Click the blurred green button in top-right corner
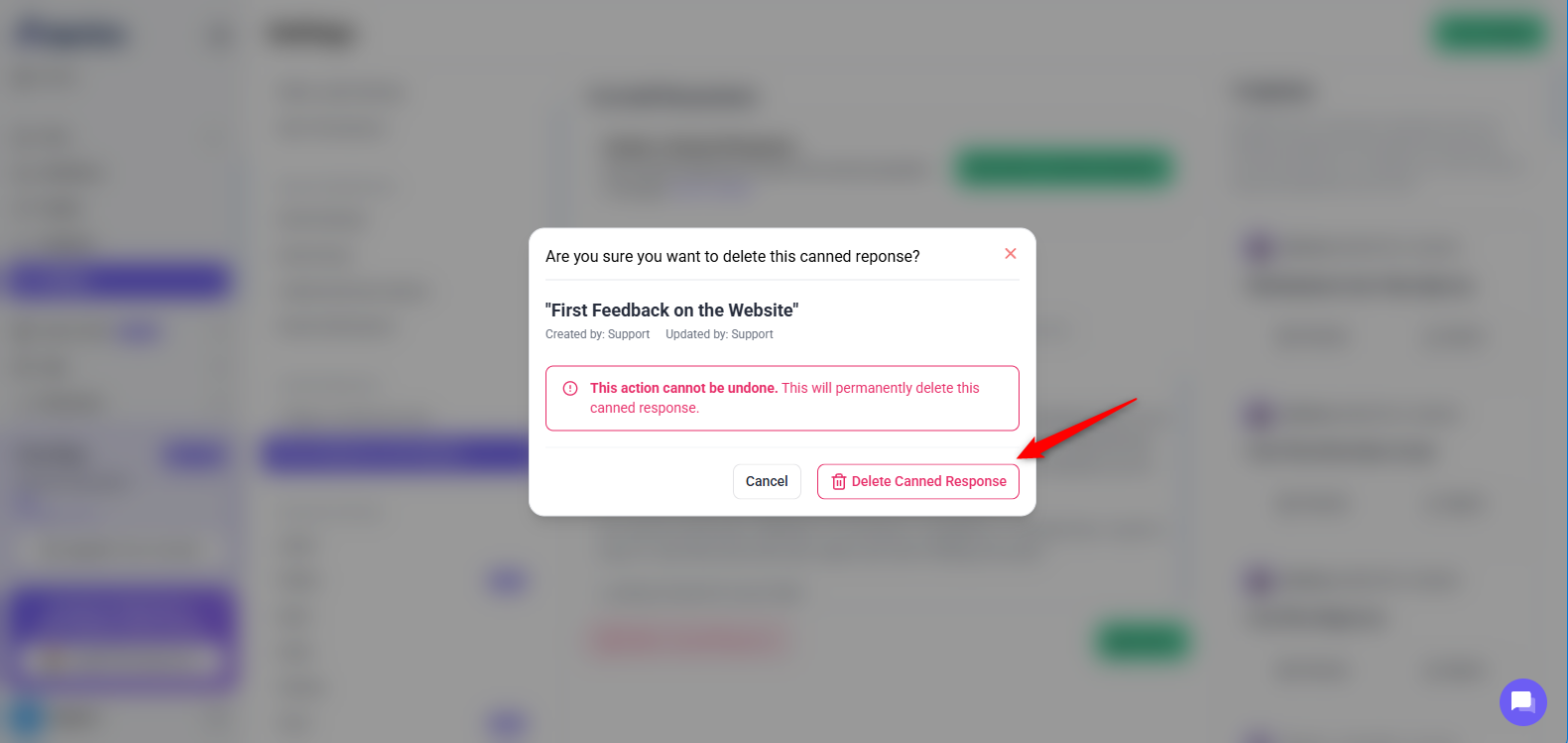Image resolution: width=1568 pixels, height=743 pixels. click(x=1491, y=34)
